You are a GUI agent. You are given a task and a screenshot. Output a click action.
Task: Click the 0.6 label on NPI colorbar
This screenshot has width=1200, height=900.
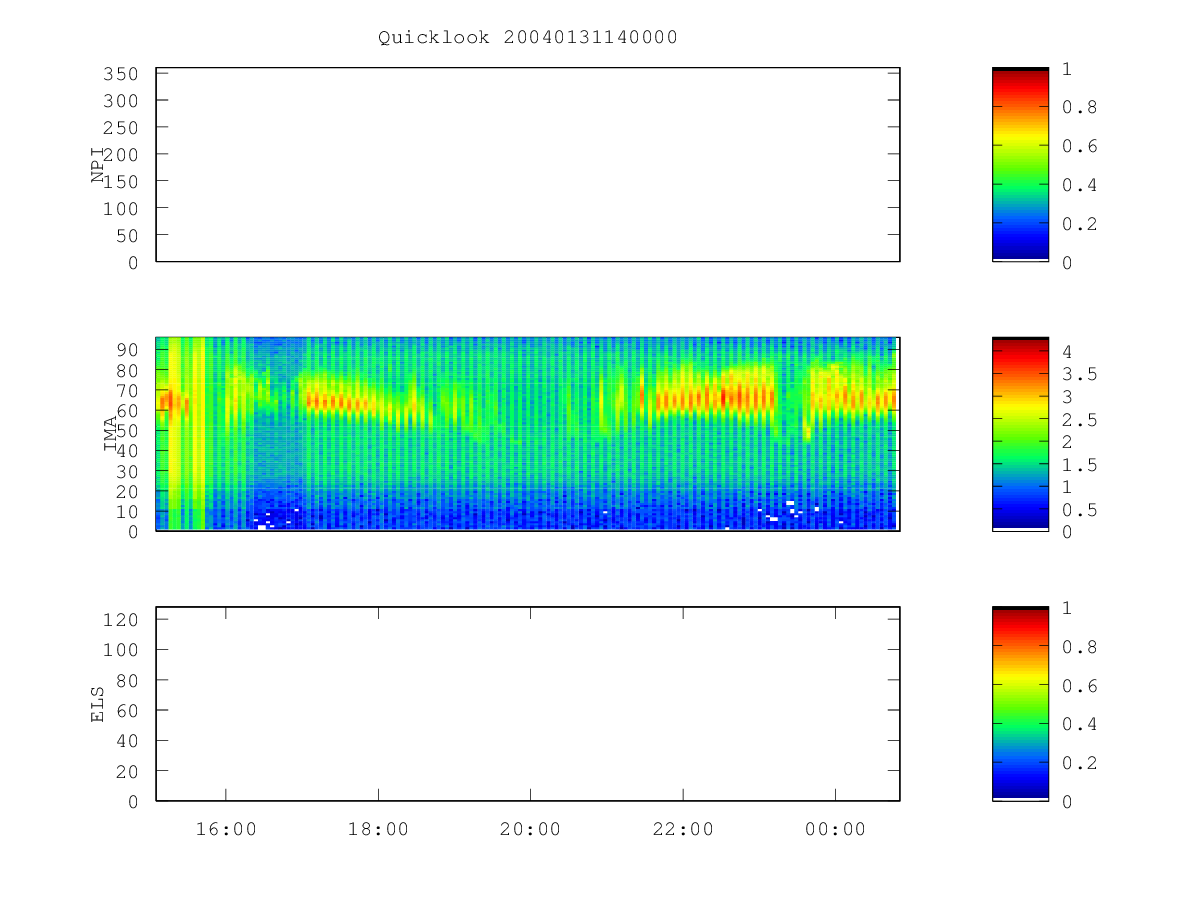[1079, 146]
